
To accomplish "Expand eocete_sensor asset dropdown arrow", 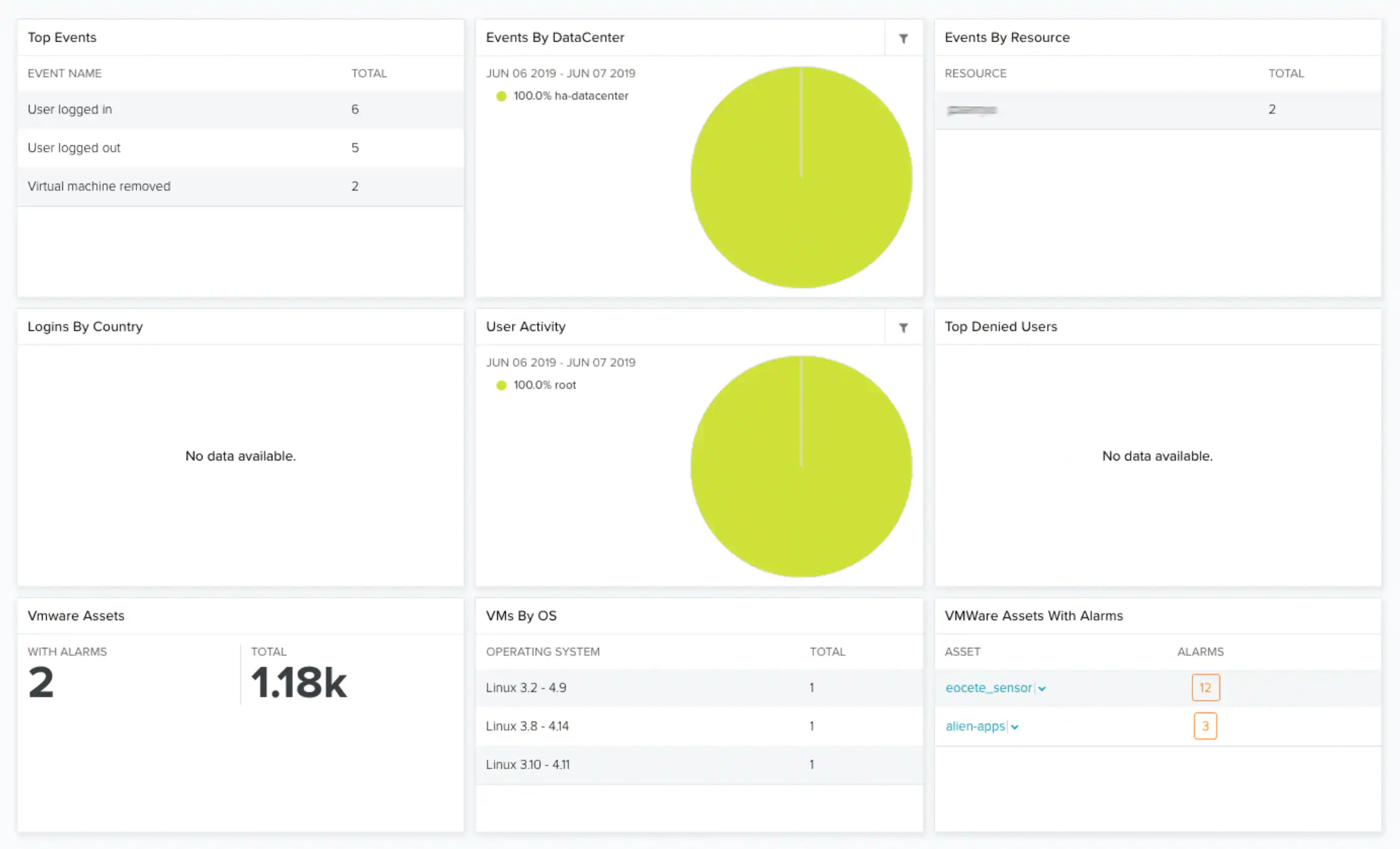I will (1042, 689).
